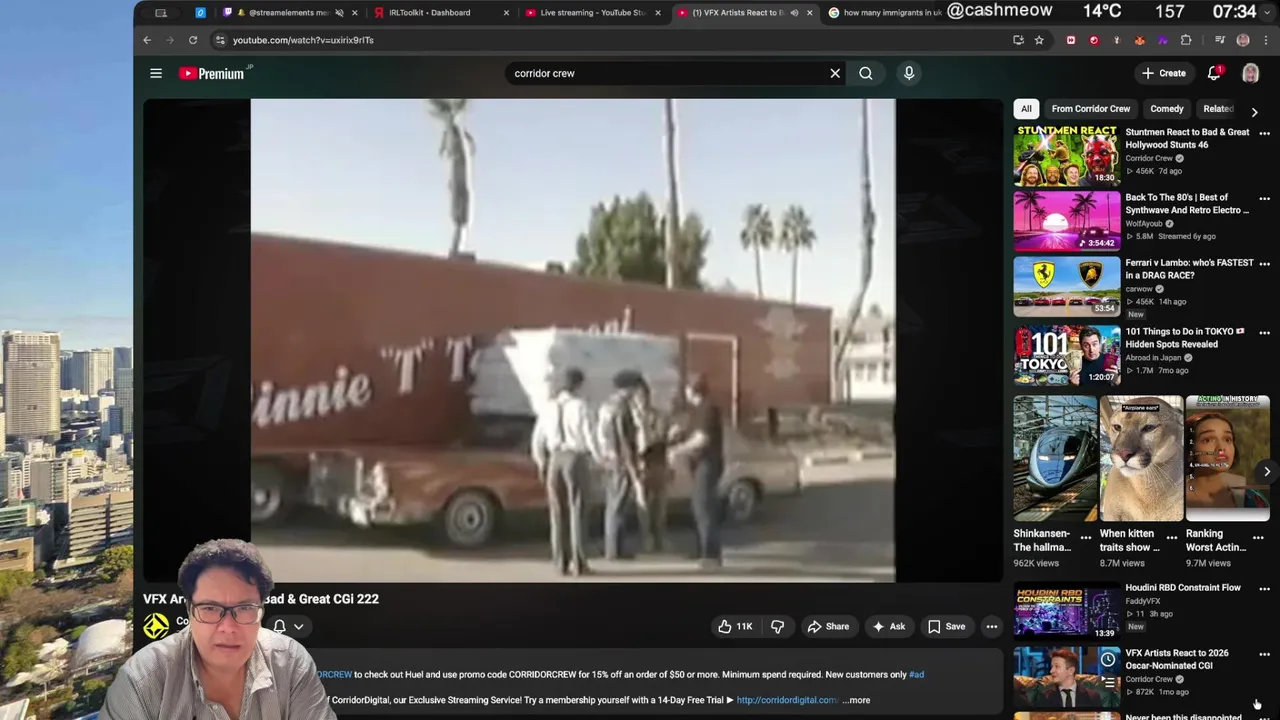Save the video to a playlist
Image resolution: width=1280 pixels, height=720 pixels.
(946, 627)
